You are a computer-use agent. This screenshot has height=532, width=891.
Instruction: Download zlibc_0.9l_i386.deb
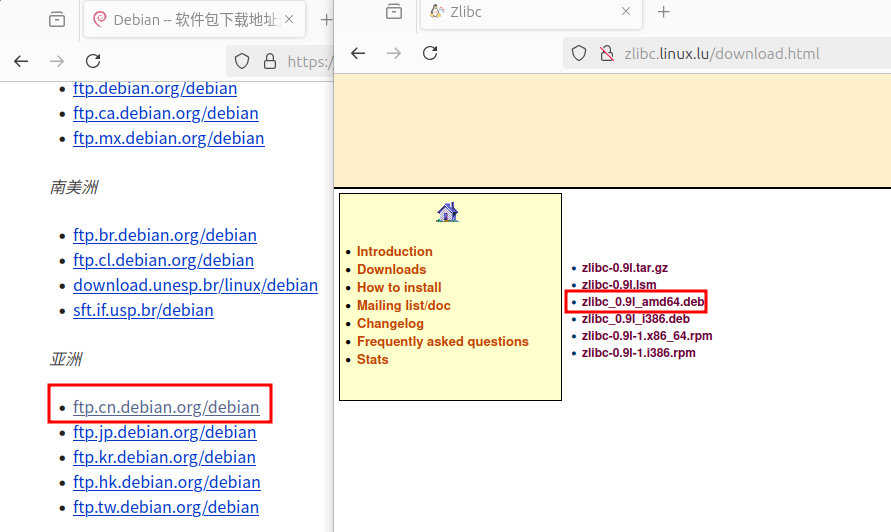coord(635,319)
